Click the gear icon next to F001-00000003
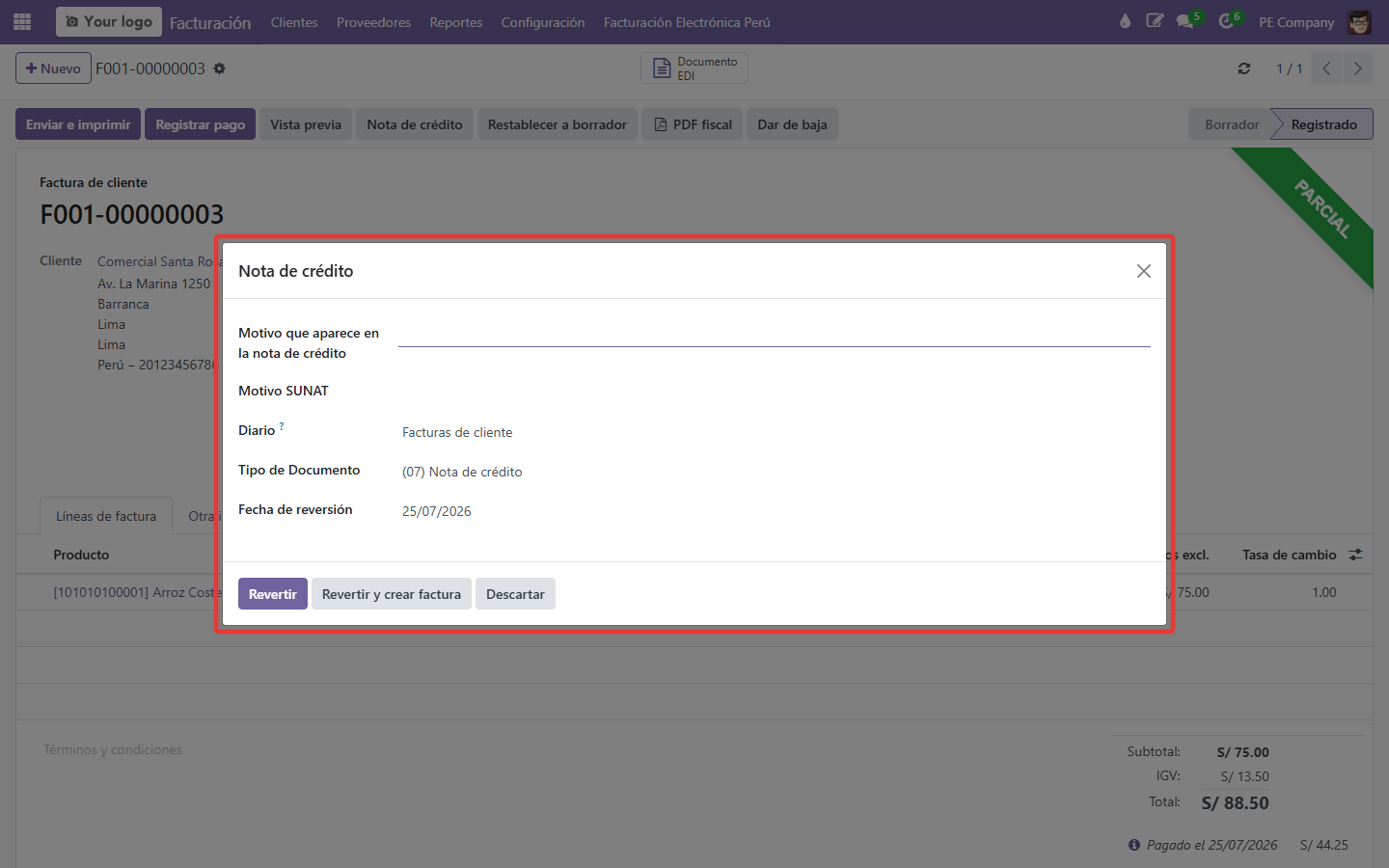This screenshot has width=1389, height=868. click(219, 68)
